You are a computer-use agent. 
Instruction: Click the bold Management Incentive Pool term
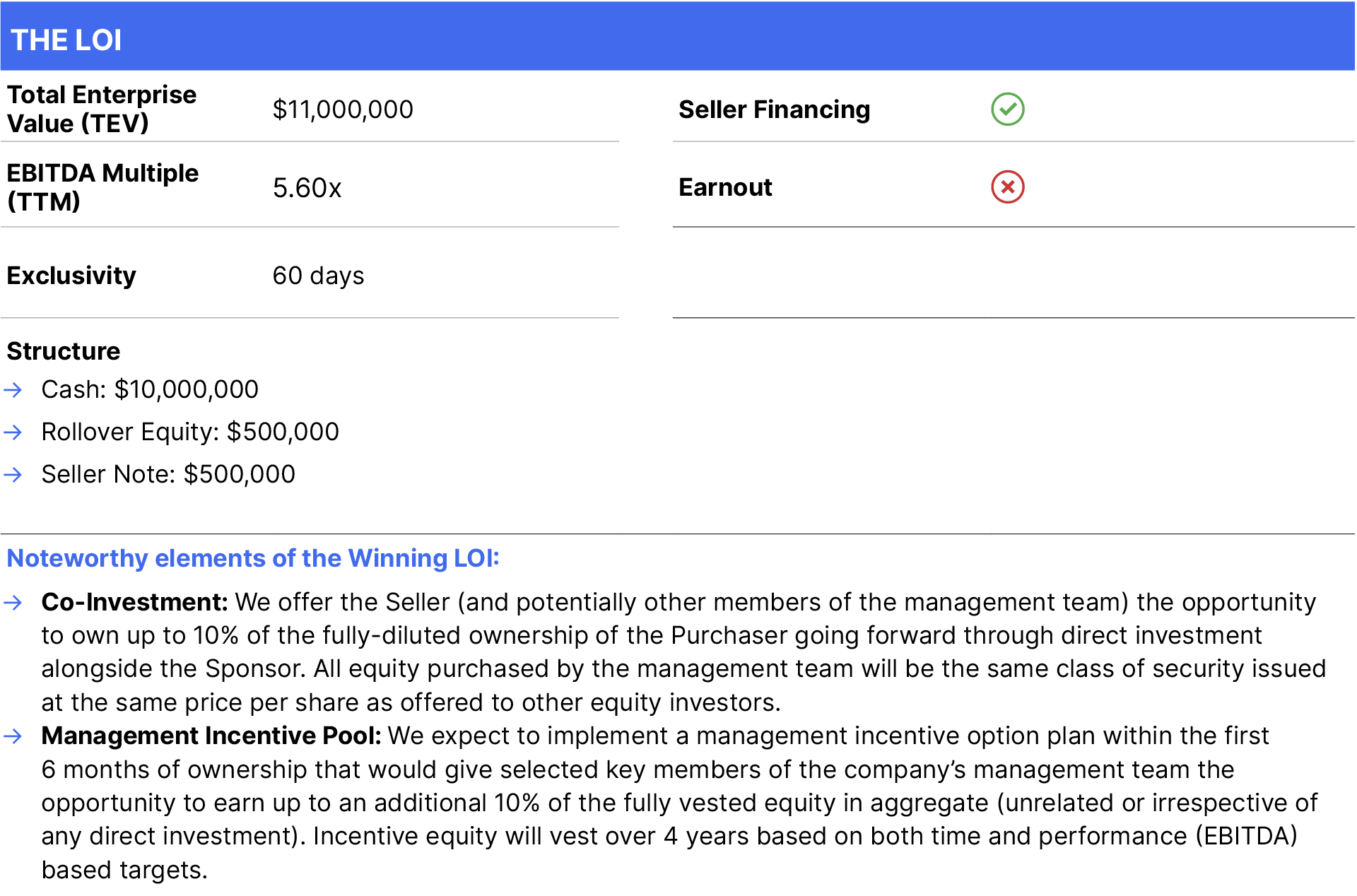coord(211,736)
